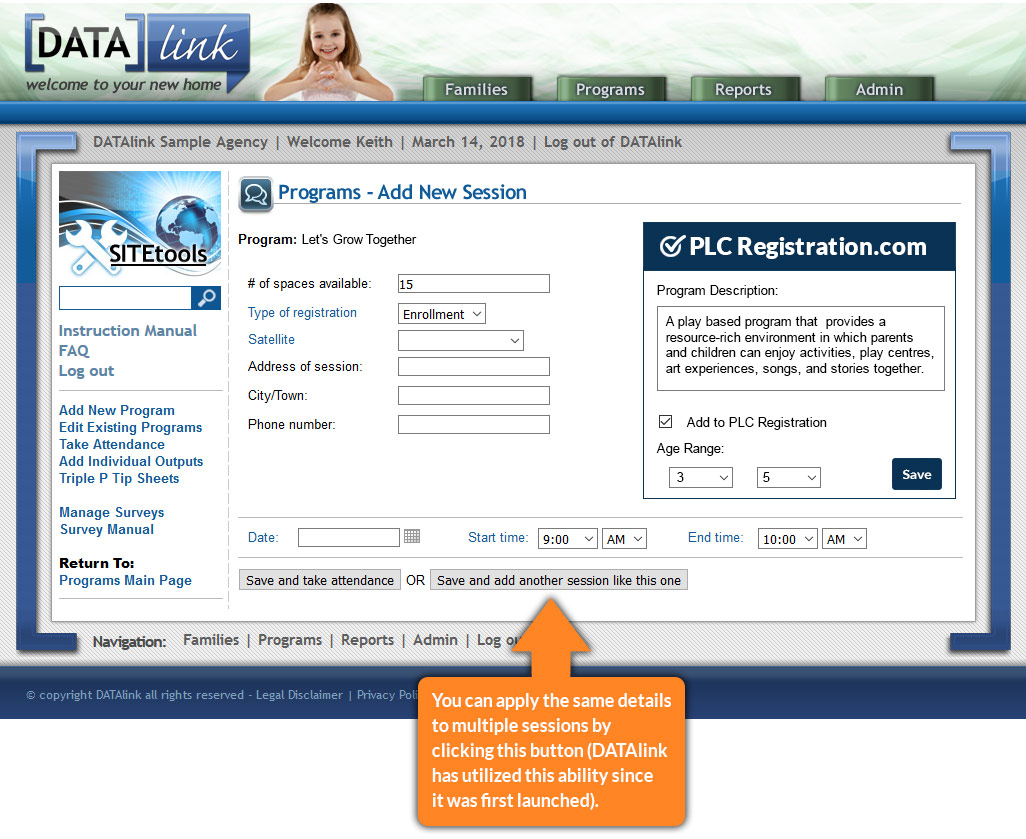Select minimum age range dropdown
The image size is (1026, 839).
700,478
